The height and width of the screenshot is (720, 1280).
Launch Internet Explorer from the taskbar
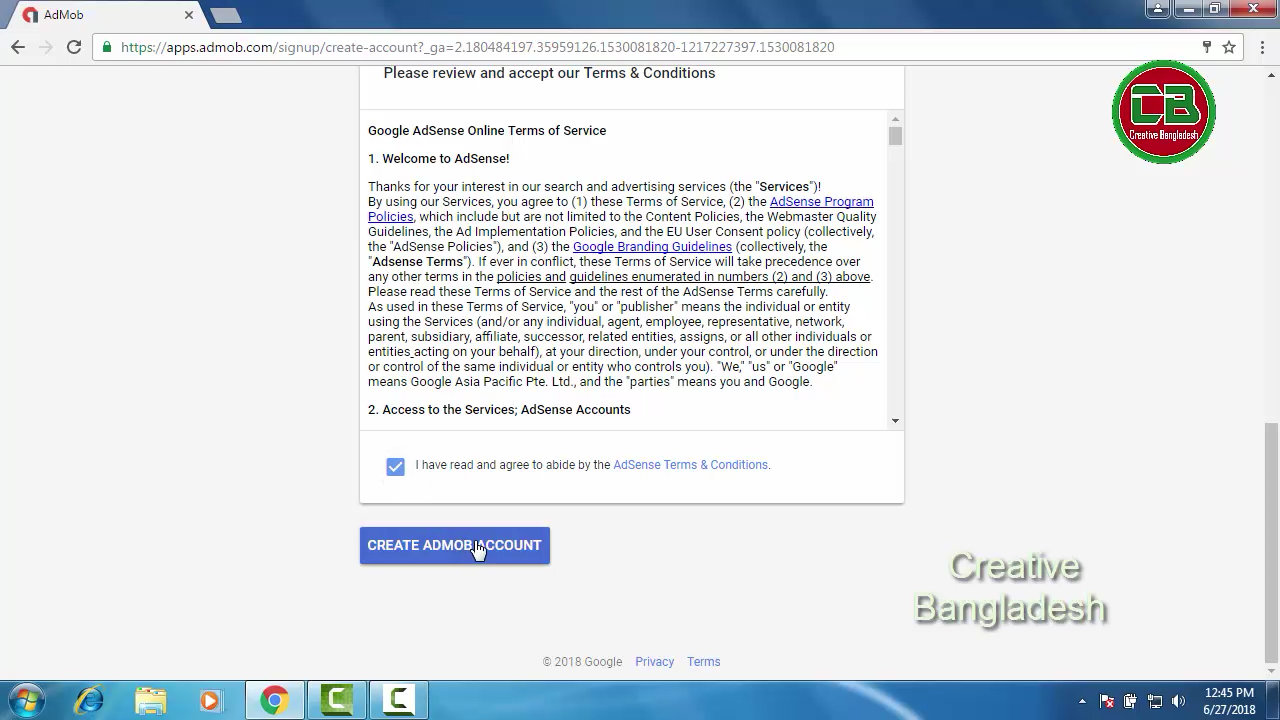pos(89,700)
